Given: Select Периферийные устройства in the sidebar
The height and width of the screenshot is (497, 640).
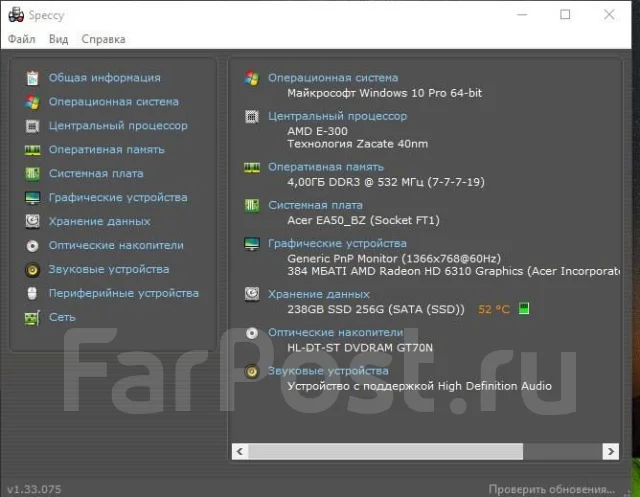Looking at the screenshot, I should pos(124,293).
